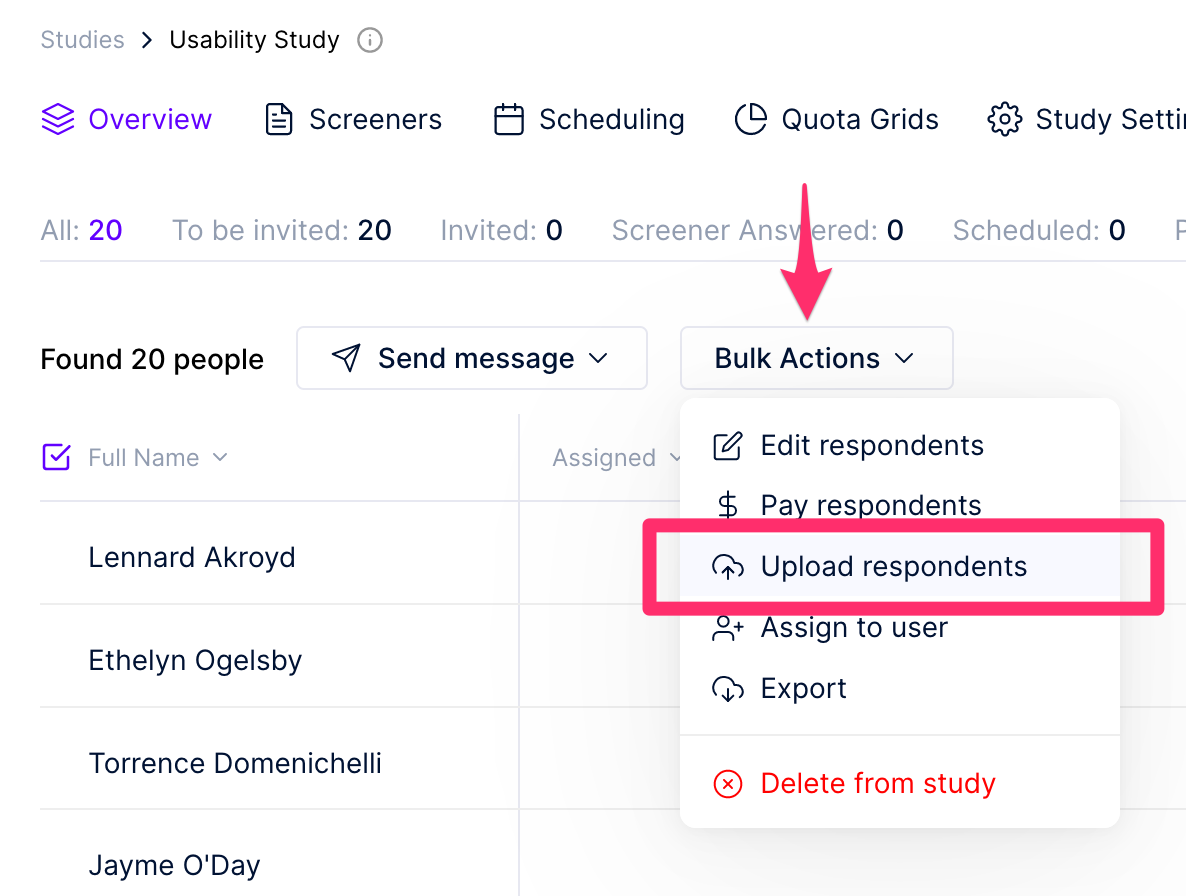The width and height of the screenshot is (1186, 896).
Task: Collapse the Bulk Actions dropdown
Action: point(816,358)
